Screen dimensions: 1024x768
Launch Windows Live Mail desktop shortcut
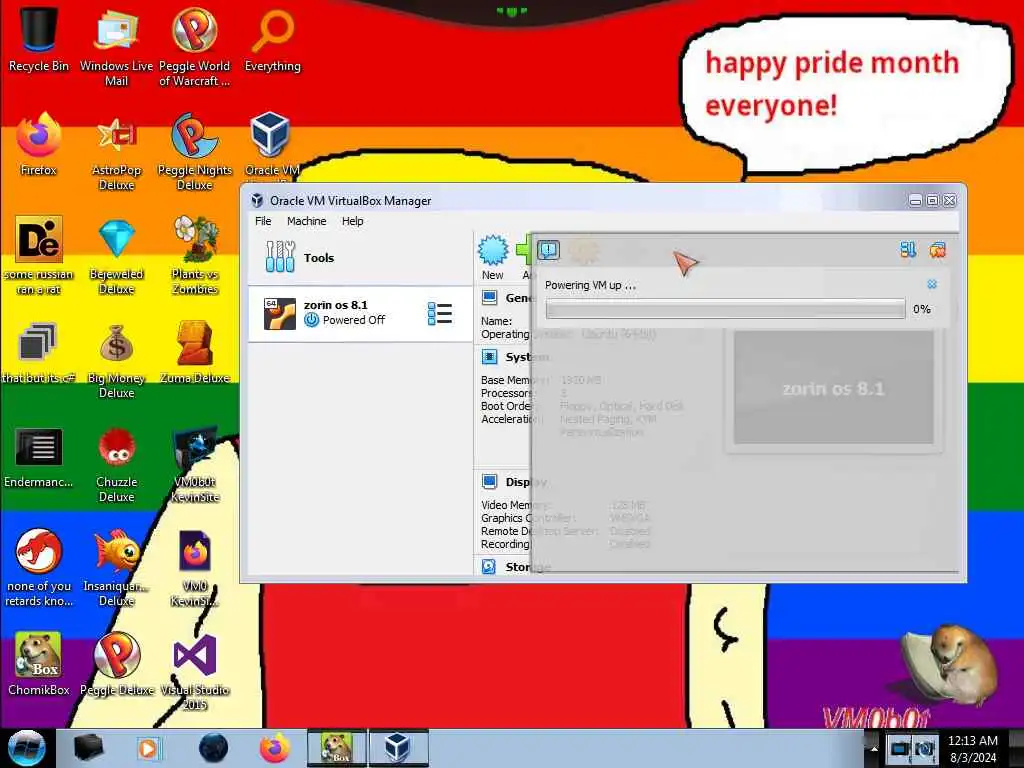(116, 46)
